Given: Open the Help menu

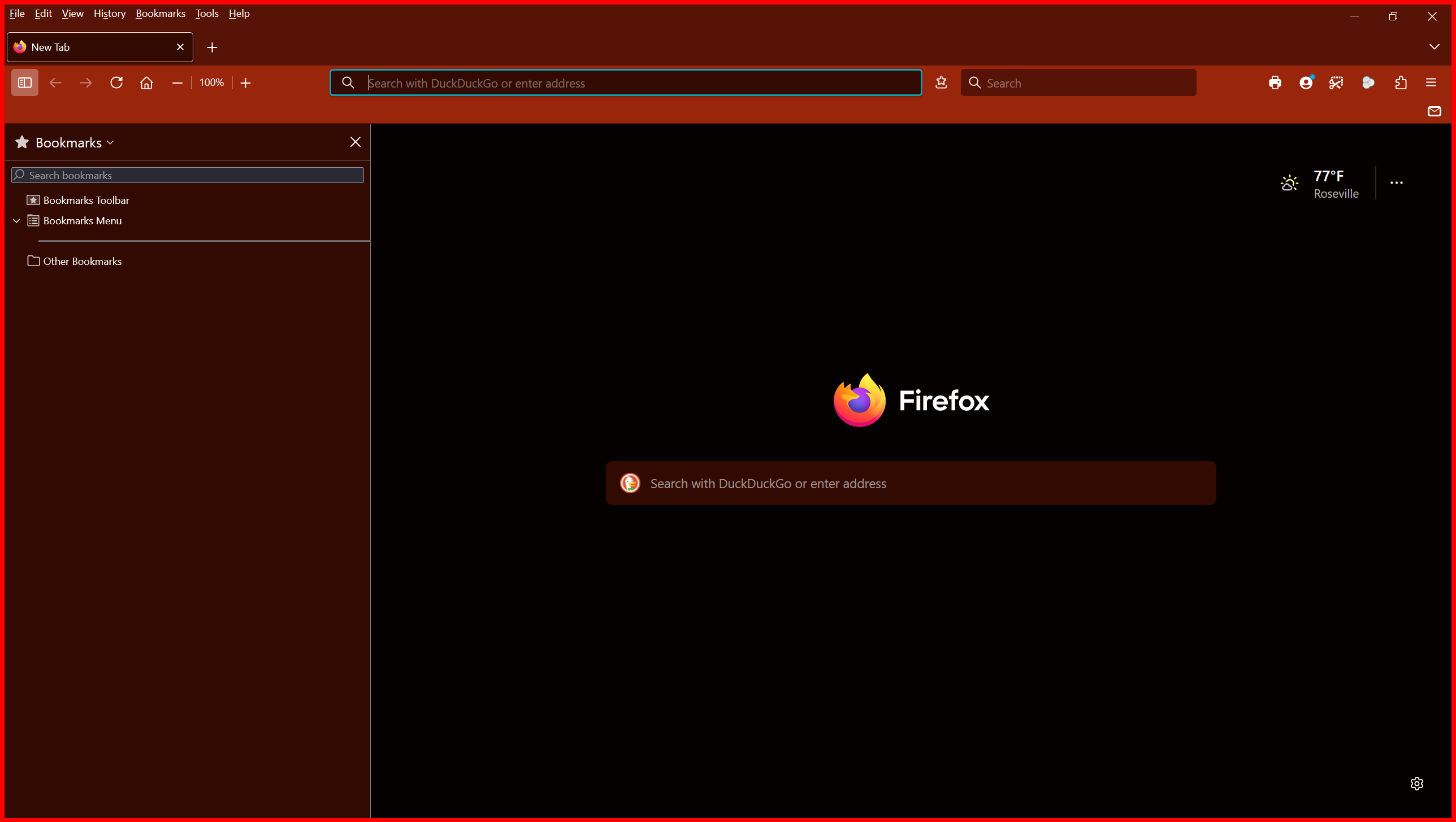Looking at the screenshot, I should tap(239, 14).
